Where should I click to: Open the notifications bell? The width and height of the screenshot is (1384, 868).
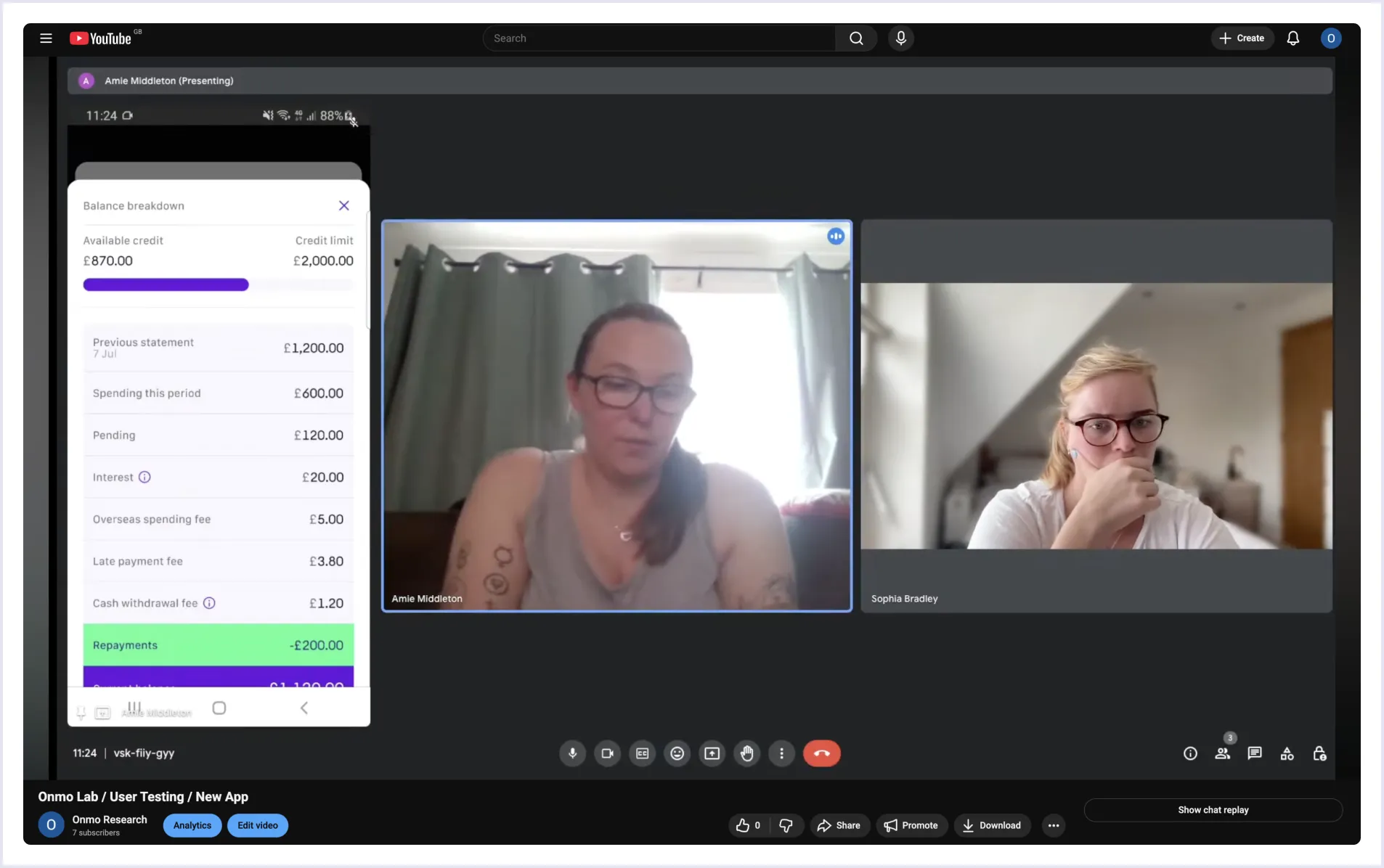1293,38
